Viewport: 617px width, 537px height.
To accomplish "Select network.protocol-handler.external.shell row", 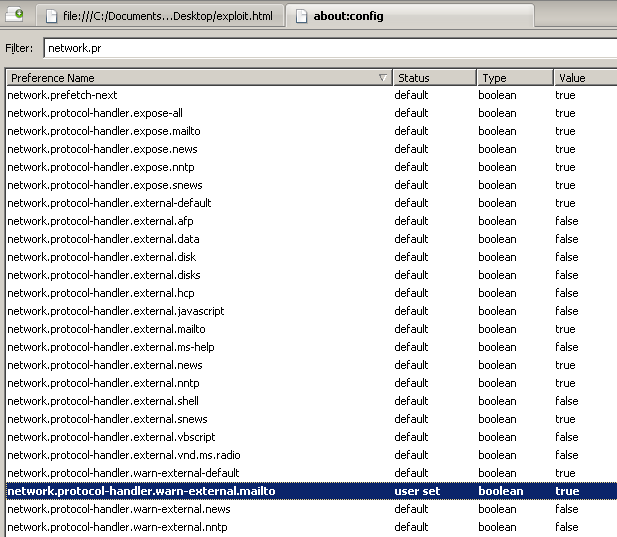I will tap(311, 401).
